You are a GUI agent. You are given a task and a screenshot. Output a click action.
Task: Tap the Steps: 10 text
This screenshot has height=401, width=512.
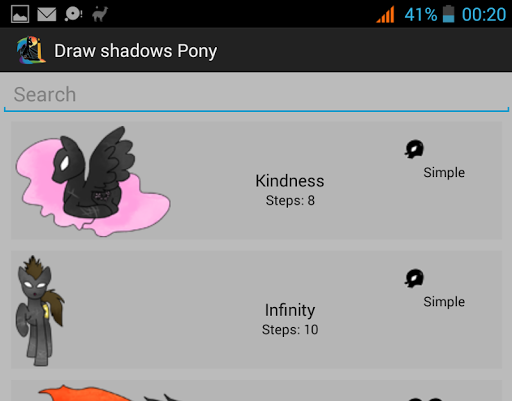[290, 330]
